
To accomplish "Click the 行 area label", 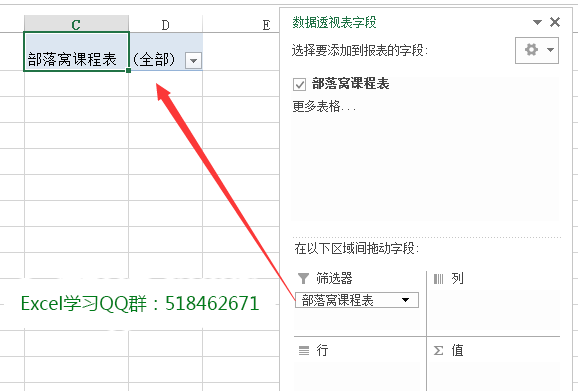I will tap(322, 350).
